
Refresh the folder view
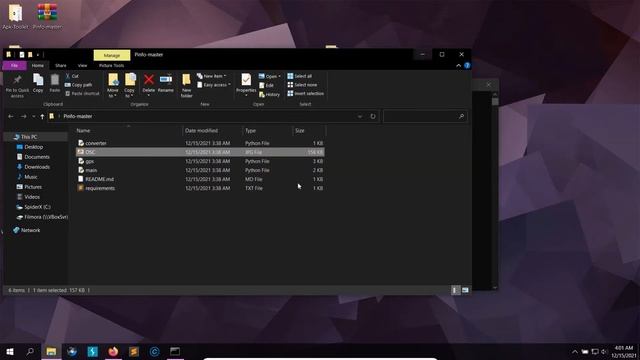tap(373, 116)
